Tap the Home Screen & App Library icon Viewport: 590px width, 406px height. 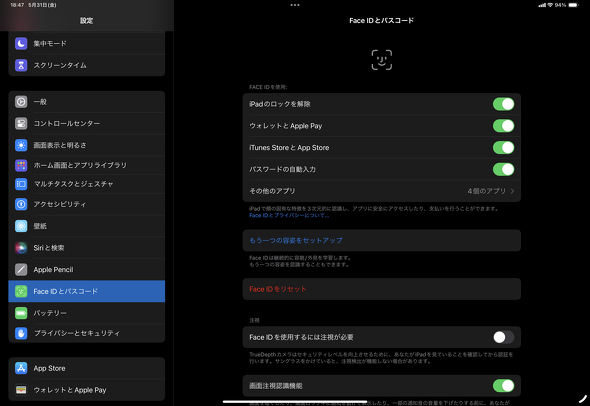pos(21,165)
